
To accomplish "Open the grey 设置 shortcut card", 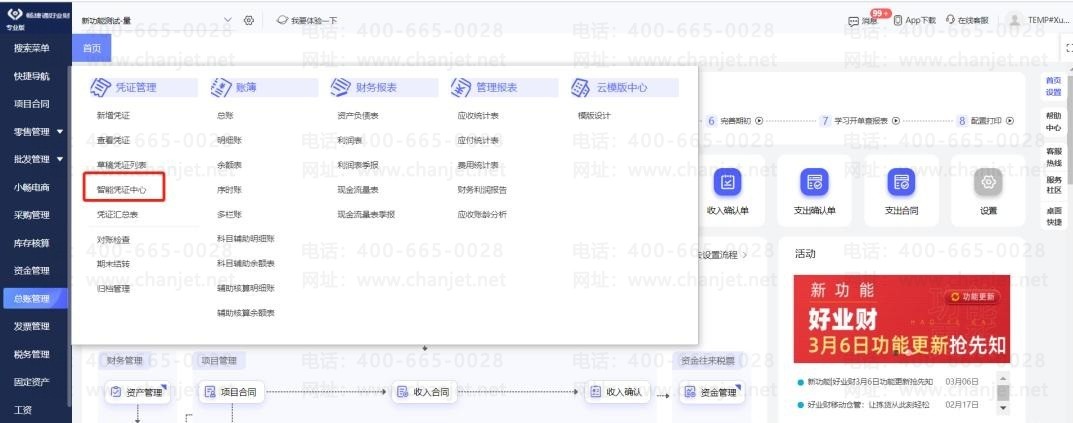I will (x=988, y=190).
